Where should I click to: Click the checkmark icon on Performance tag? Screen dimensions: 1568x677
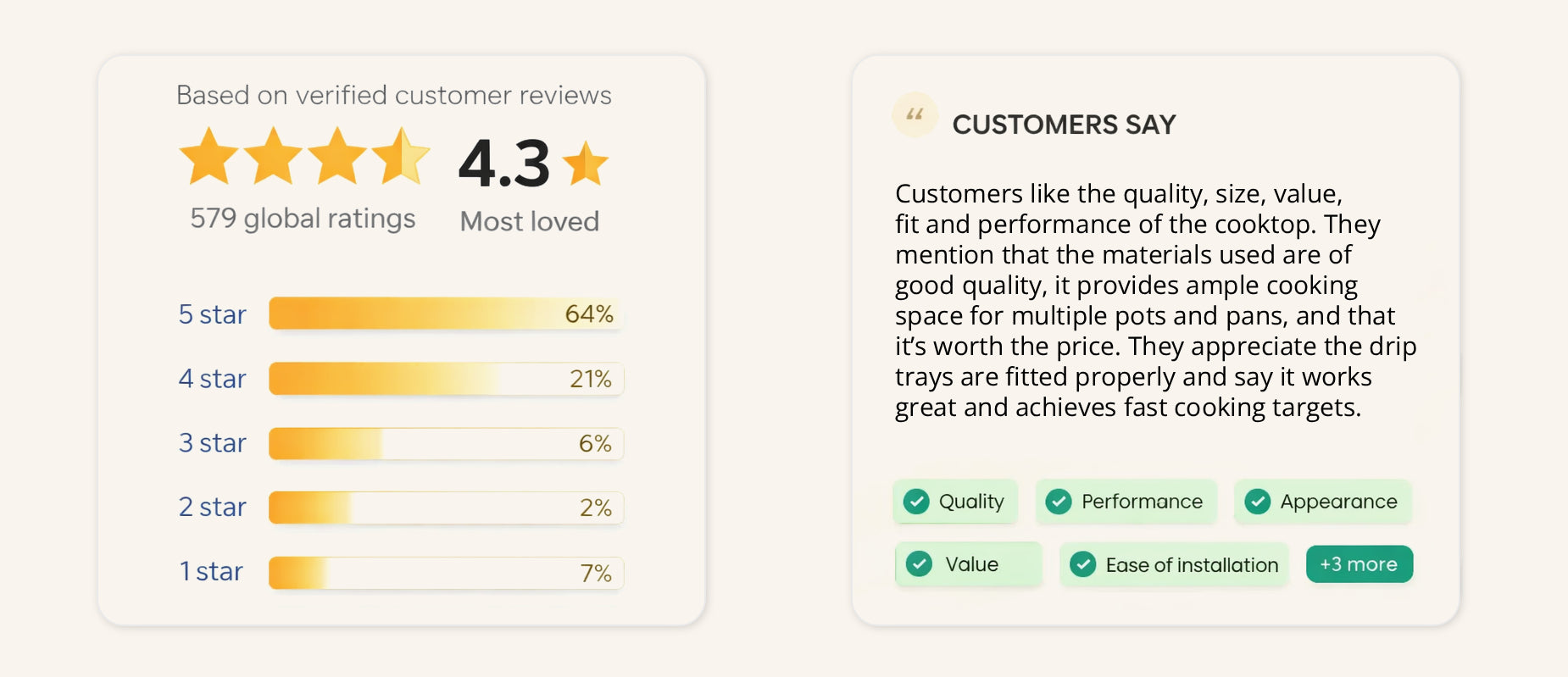[1059, 502]
